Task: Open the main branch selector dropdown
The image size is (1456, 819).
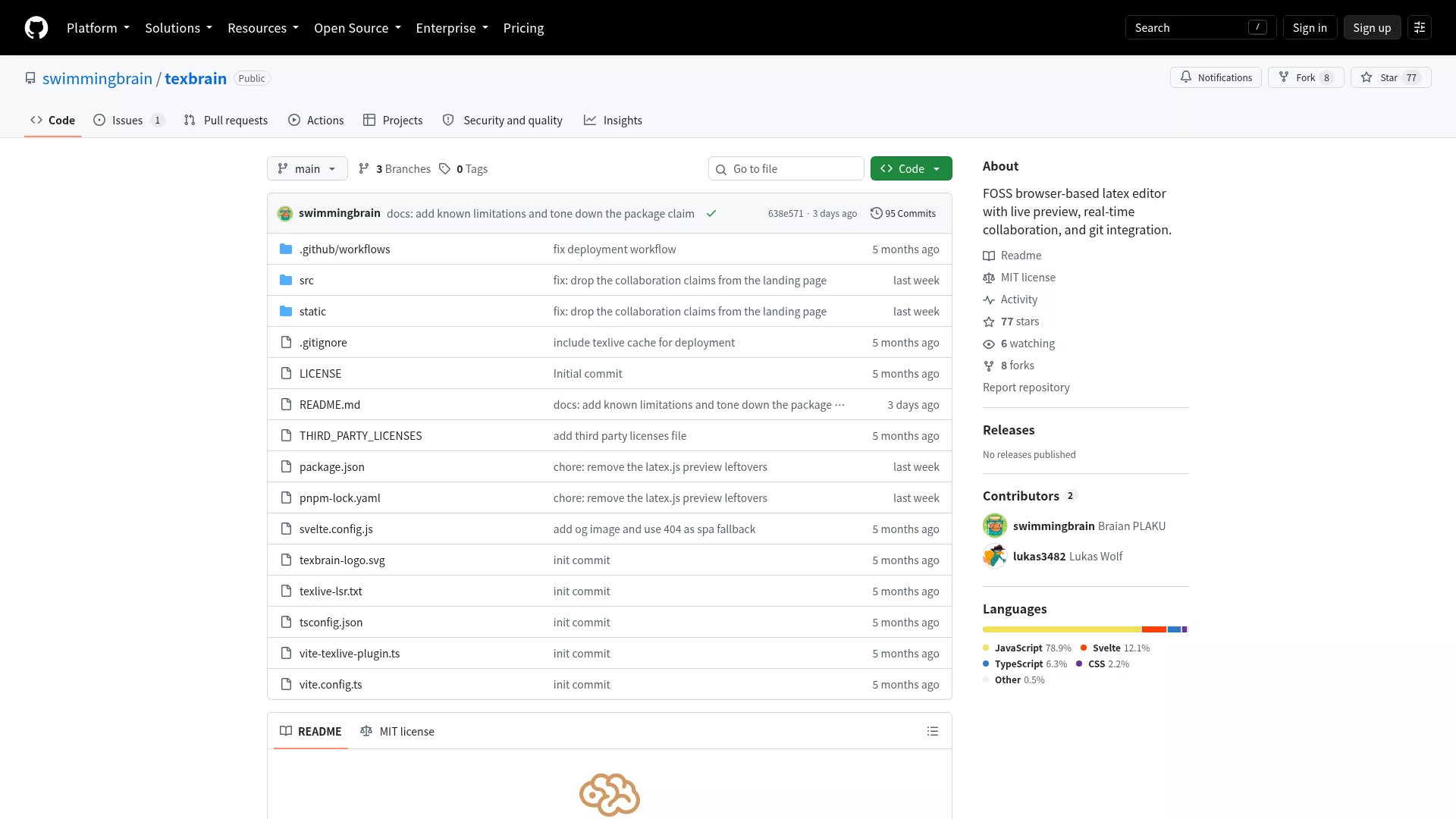Action: pyautogui.click(x=307, y=169)
